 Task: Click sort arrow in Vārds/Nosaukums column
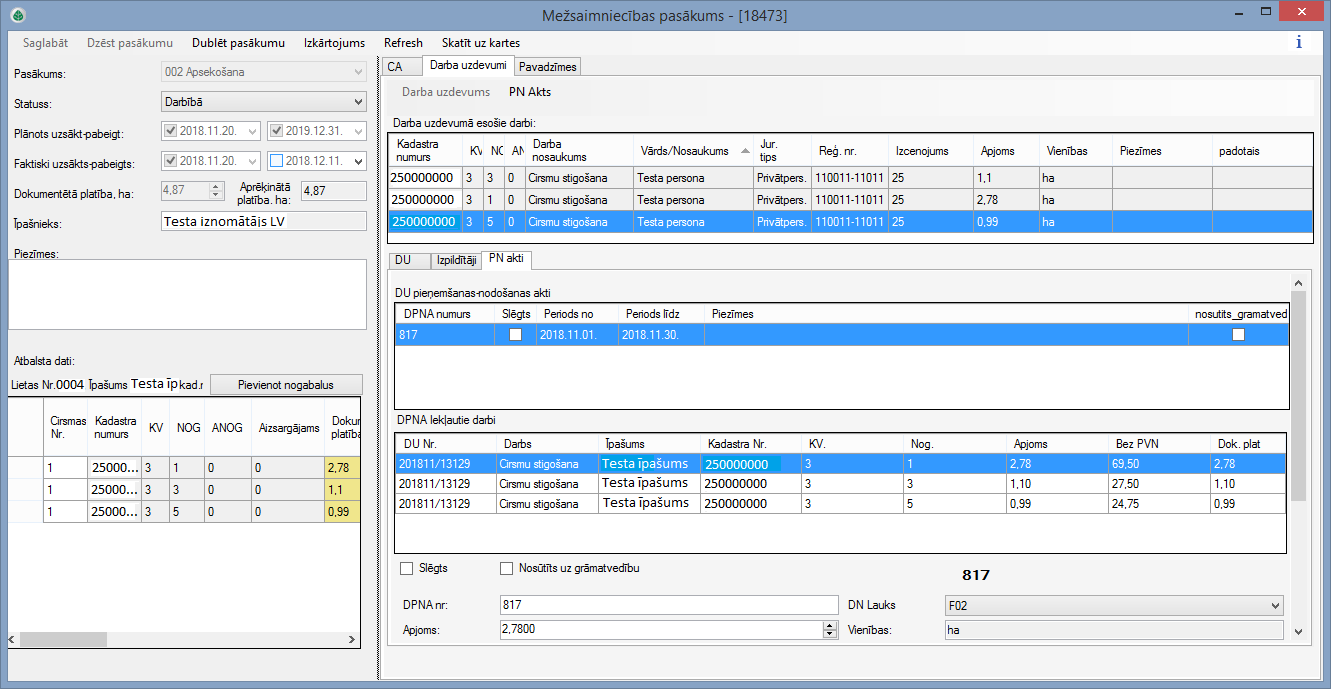(x=745, y=150)
